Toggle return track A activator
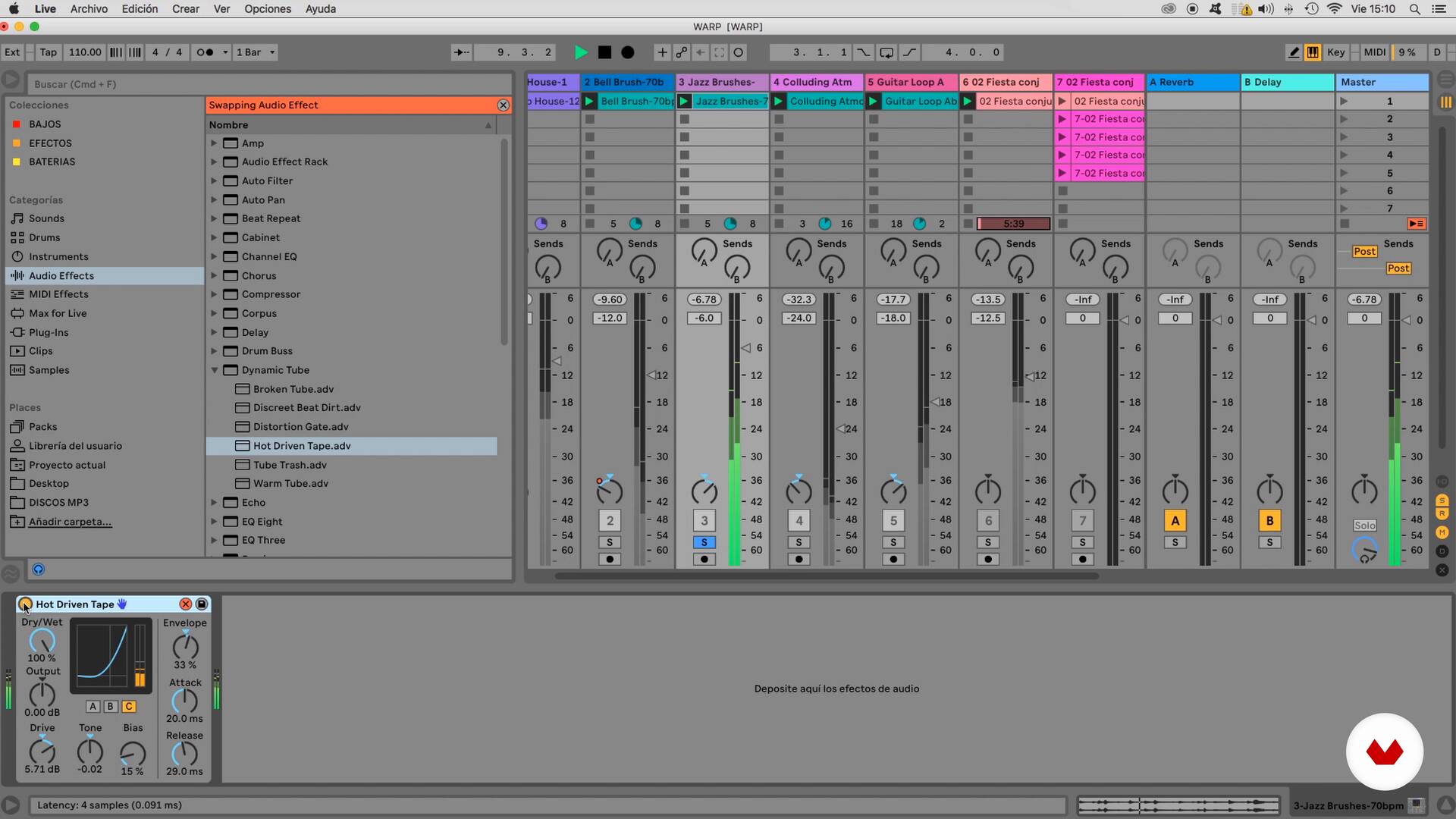 click(1175, 521)
